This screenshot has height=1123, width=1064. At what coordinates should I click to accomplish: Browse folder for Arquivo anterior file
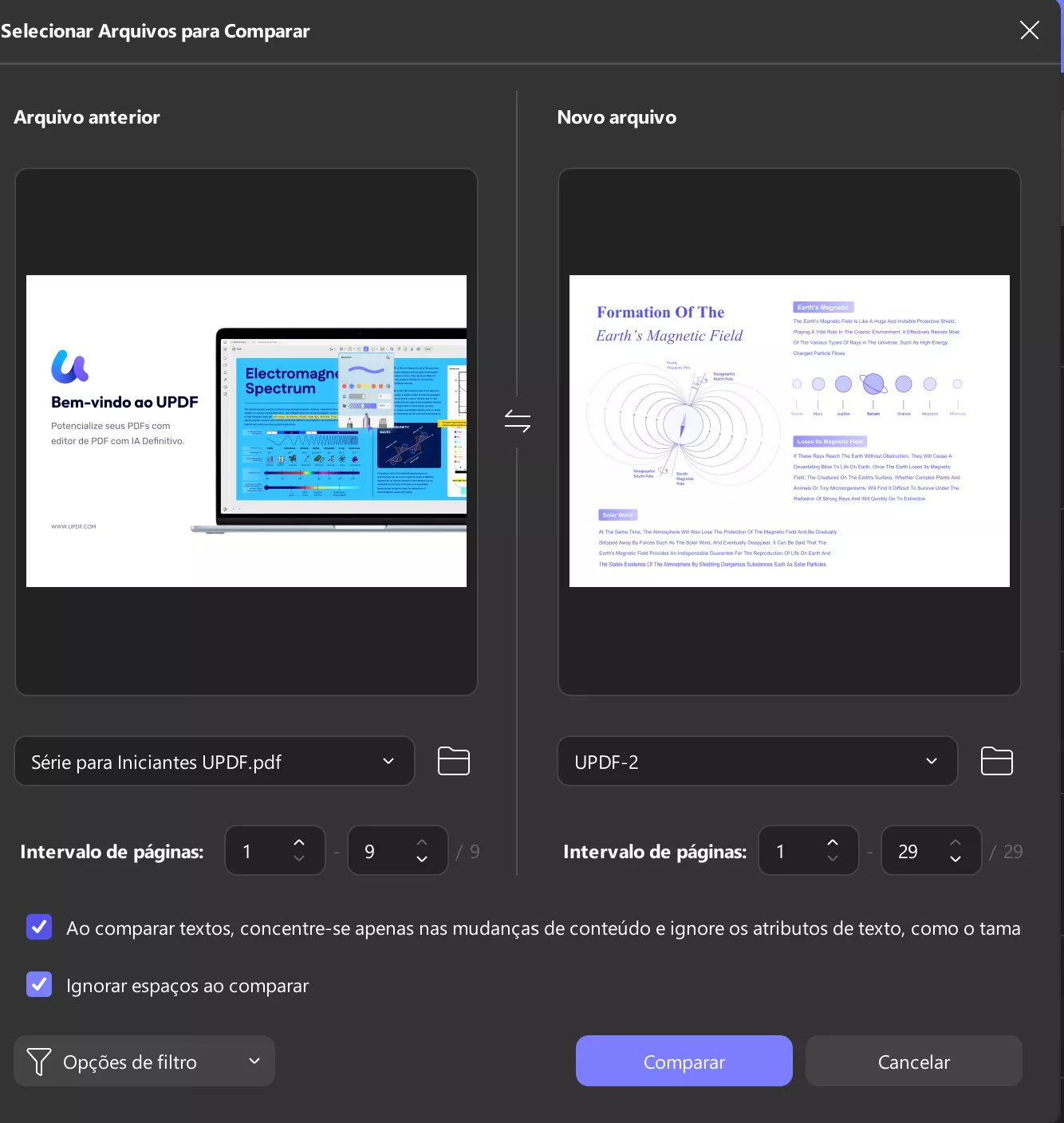pos(454,761)
